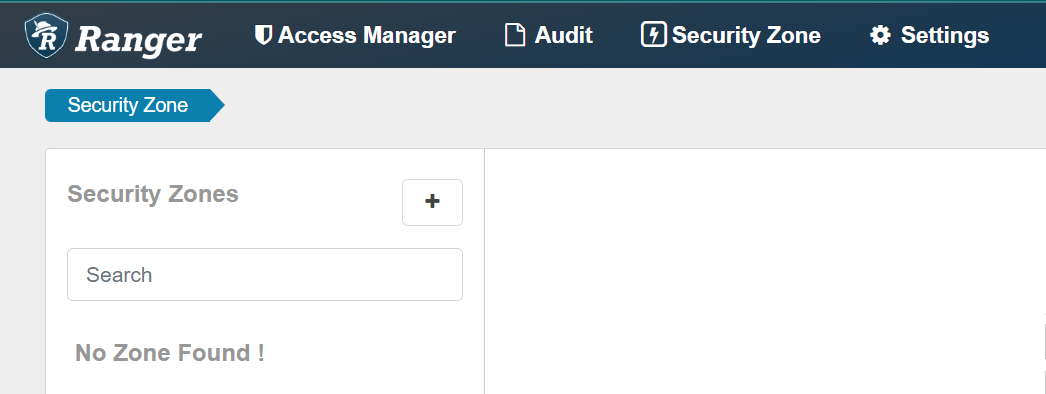Click the Security Zone breadcrumb
1046x394 pixels.
point(127,105)
